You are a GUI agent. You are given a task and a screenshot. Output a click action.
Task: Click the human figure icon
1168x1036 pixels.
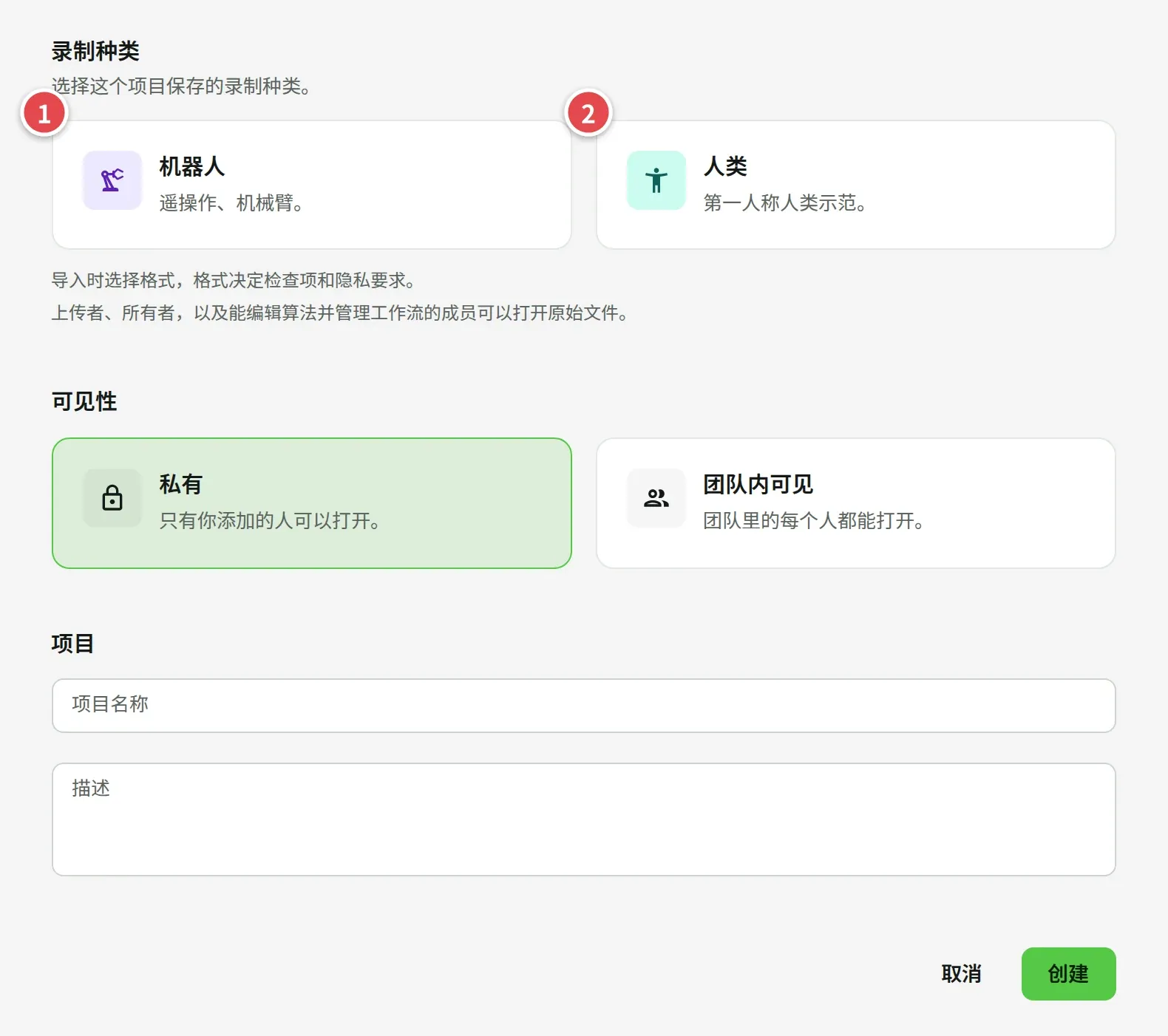[656, 180]
